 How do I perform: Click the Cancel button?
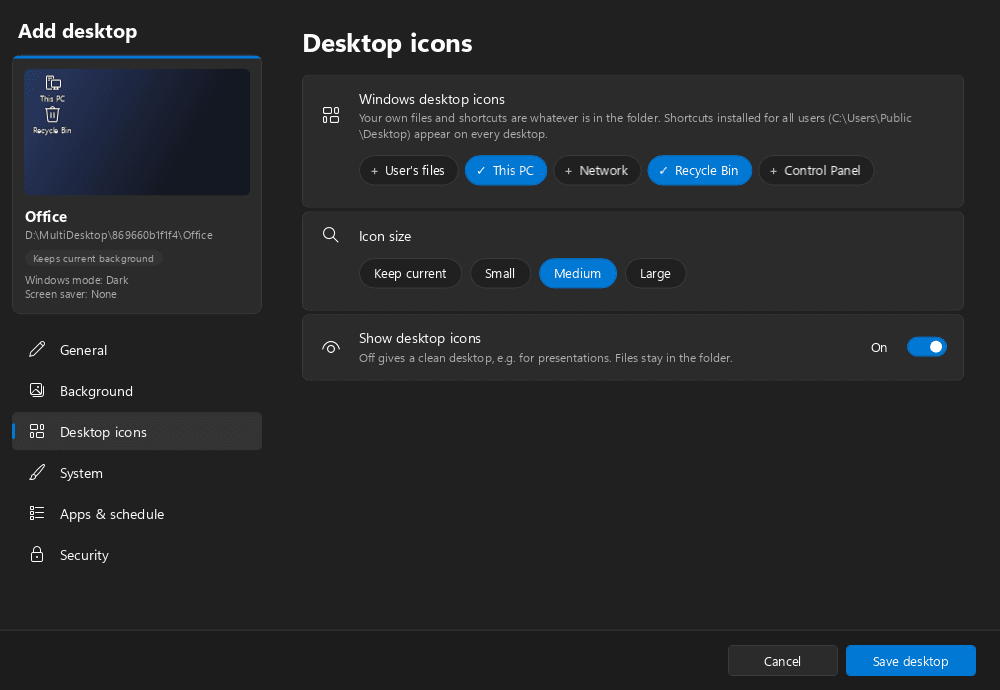pos(783,661)
